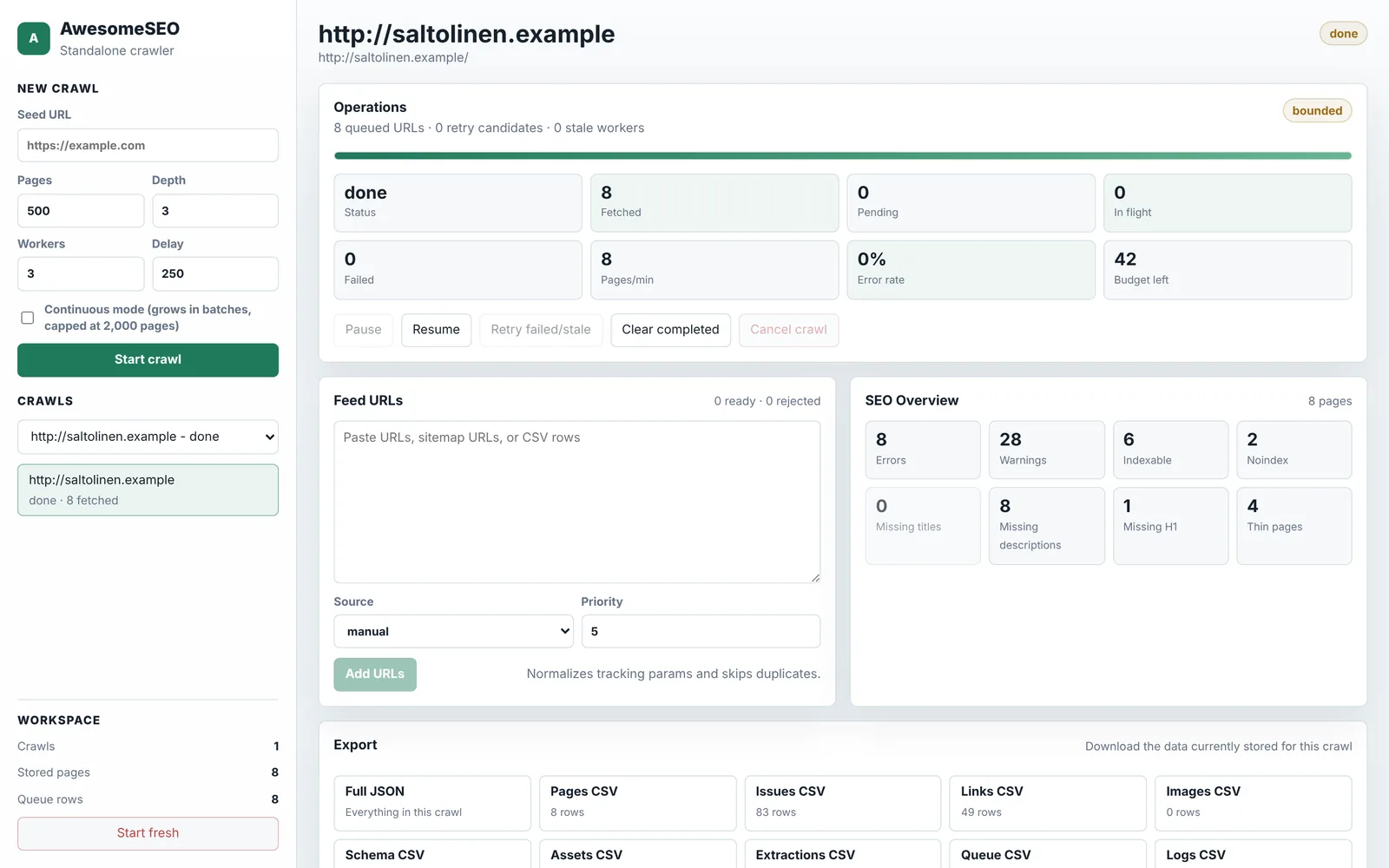Viewport: 1389px width, 868px height.
Task: Download the Full JSON export
Action: [432, 803]
